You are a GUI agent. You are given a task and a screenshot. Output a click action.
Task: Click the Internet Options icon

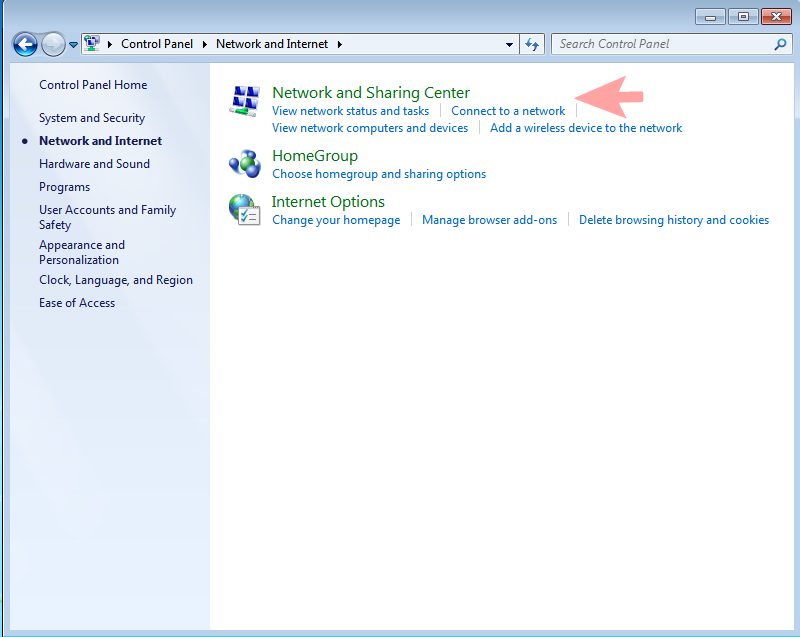[244, 209]
